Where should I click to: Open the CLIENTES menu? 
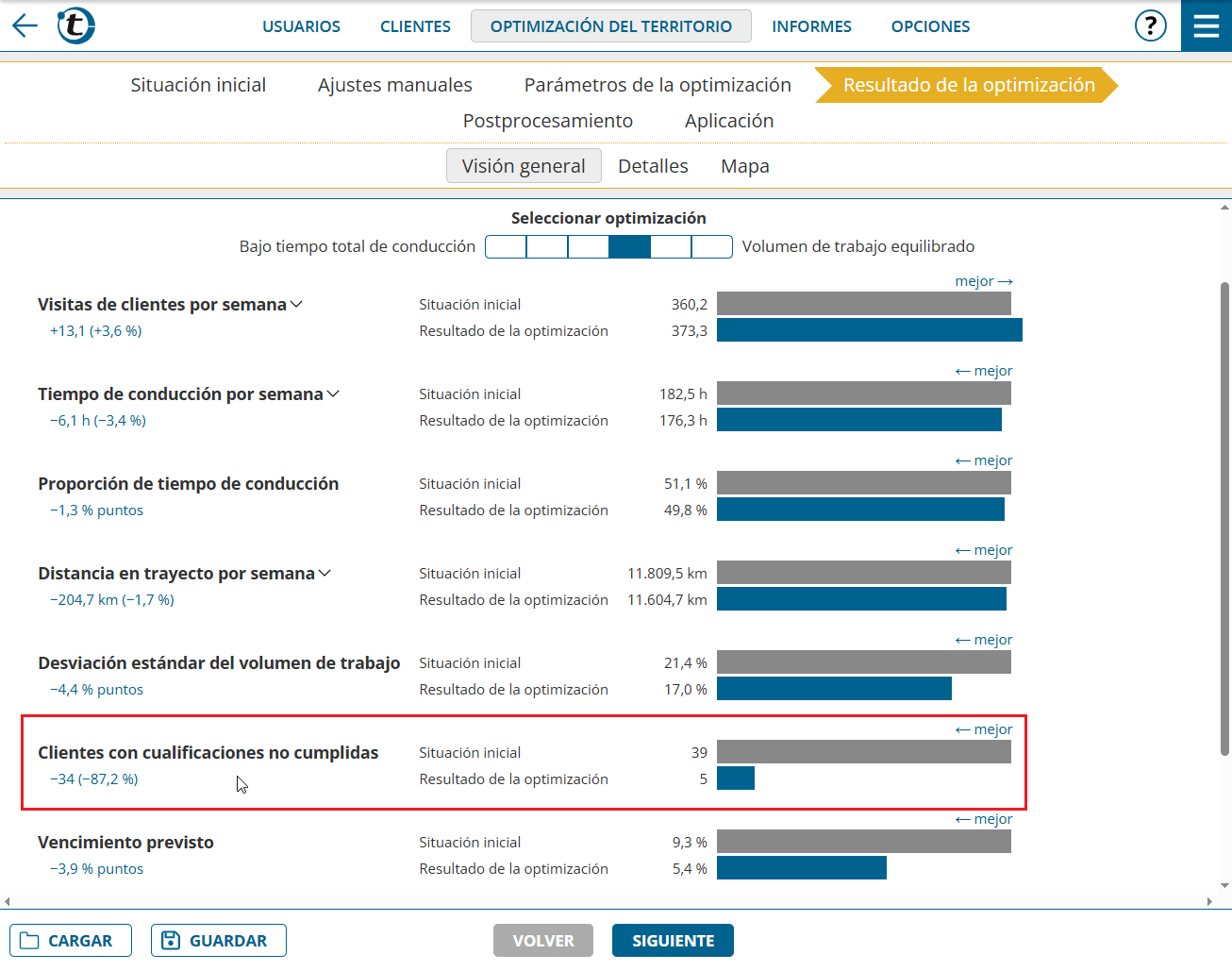coord(415,26)
